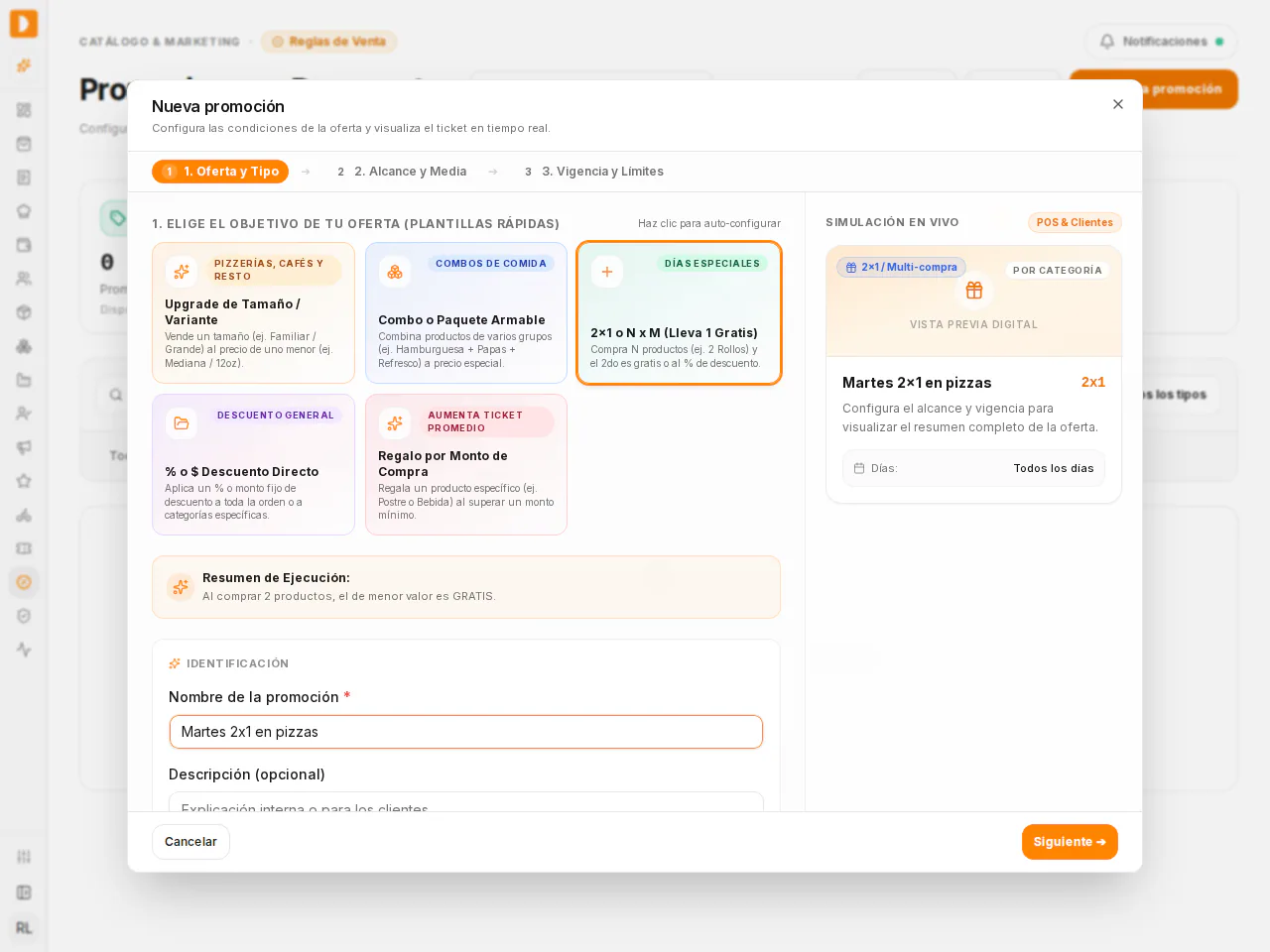1270x952 pixels.
Task: Click the folder icon in Descuento Directo card
Action: tap(182, 423)
